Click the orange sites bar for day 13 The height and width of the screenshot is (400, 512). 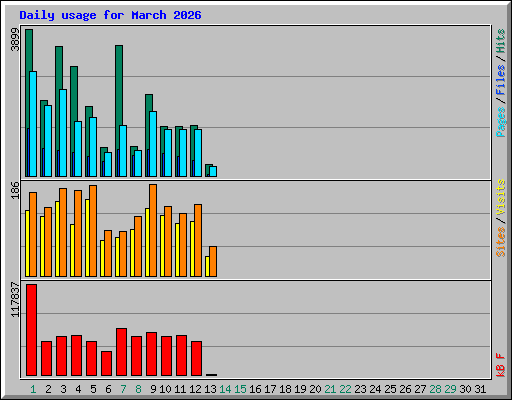(x=213, y=262)
